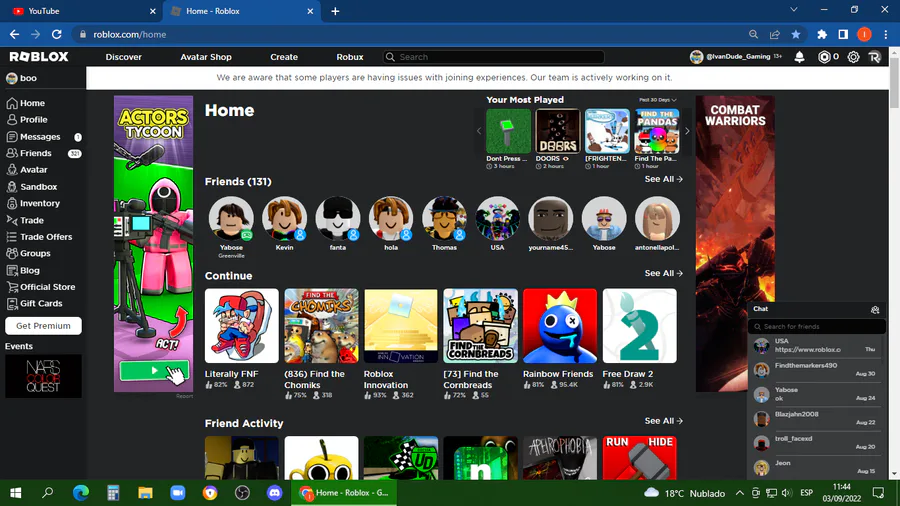This screenshot has height=506, width=900.
Task: Open Microsoft Edge from the taskbar
Action: (81, 493)
